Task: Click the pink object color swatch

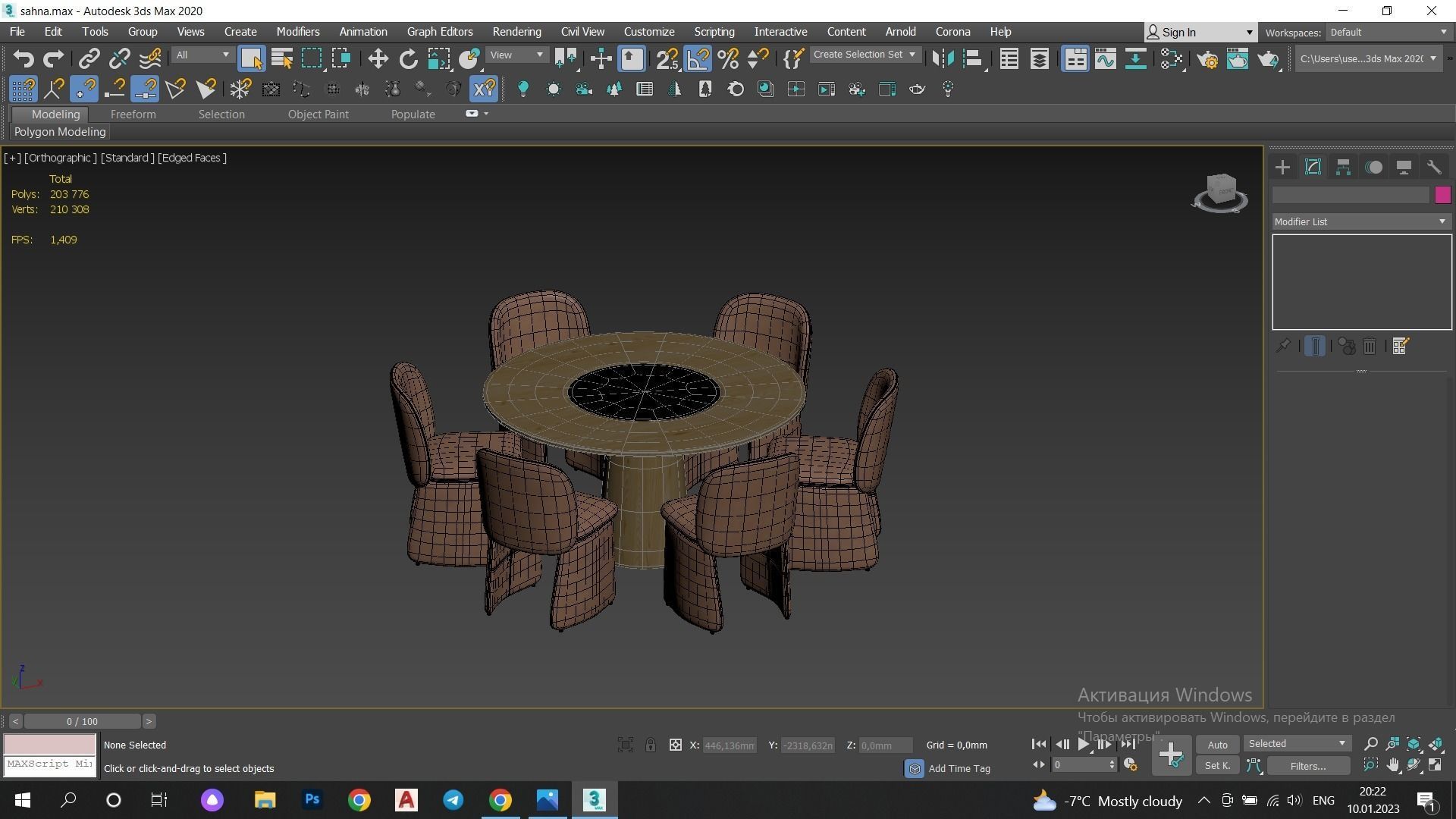Action: [1442, 195]
